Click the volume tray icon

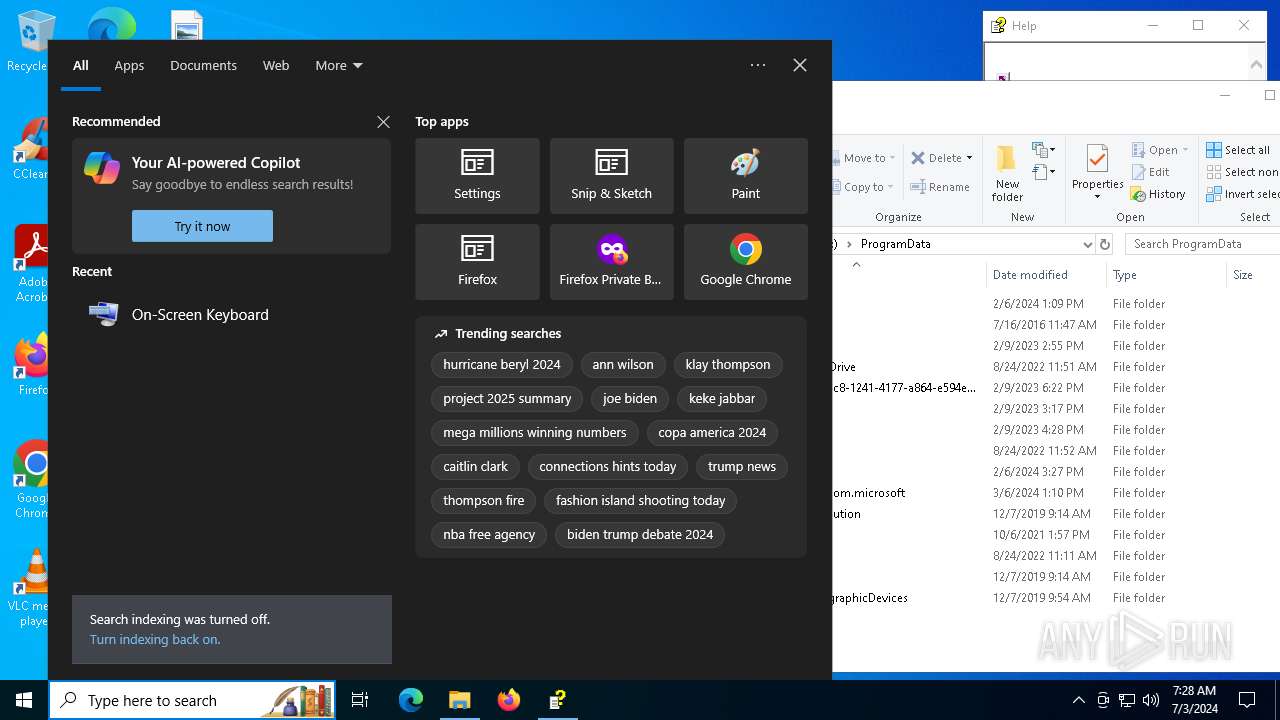1151,700
